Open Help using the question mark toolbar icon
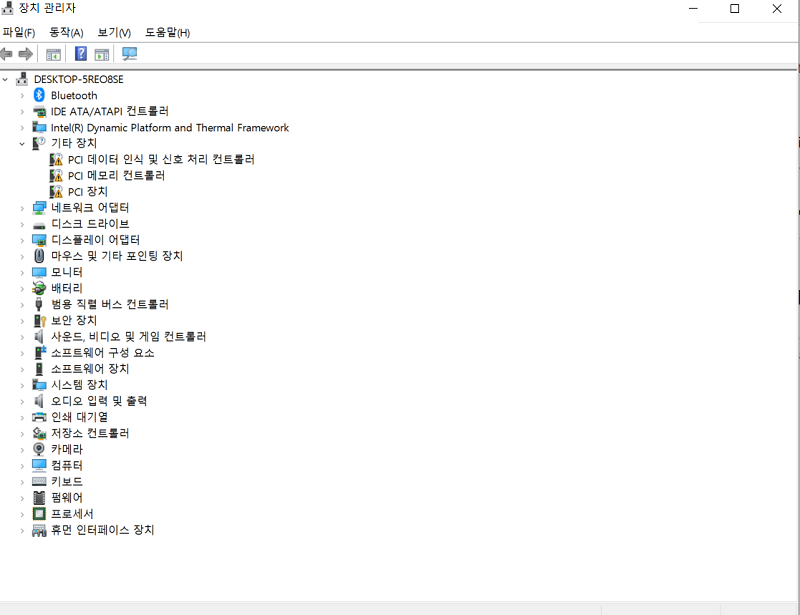800x615 pixels. tap(80, 54)
